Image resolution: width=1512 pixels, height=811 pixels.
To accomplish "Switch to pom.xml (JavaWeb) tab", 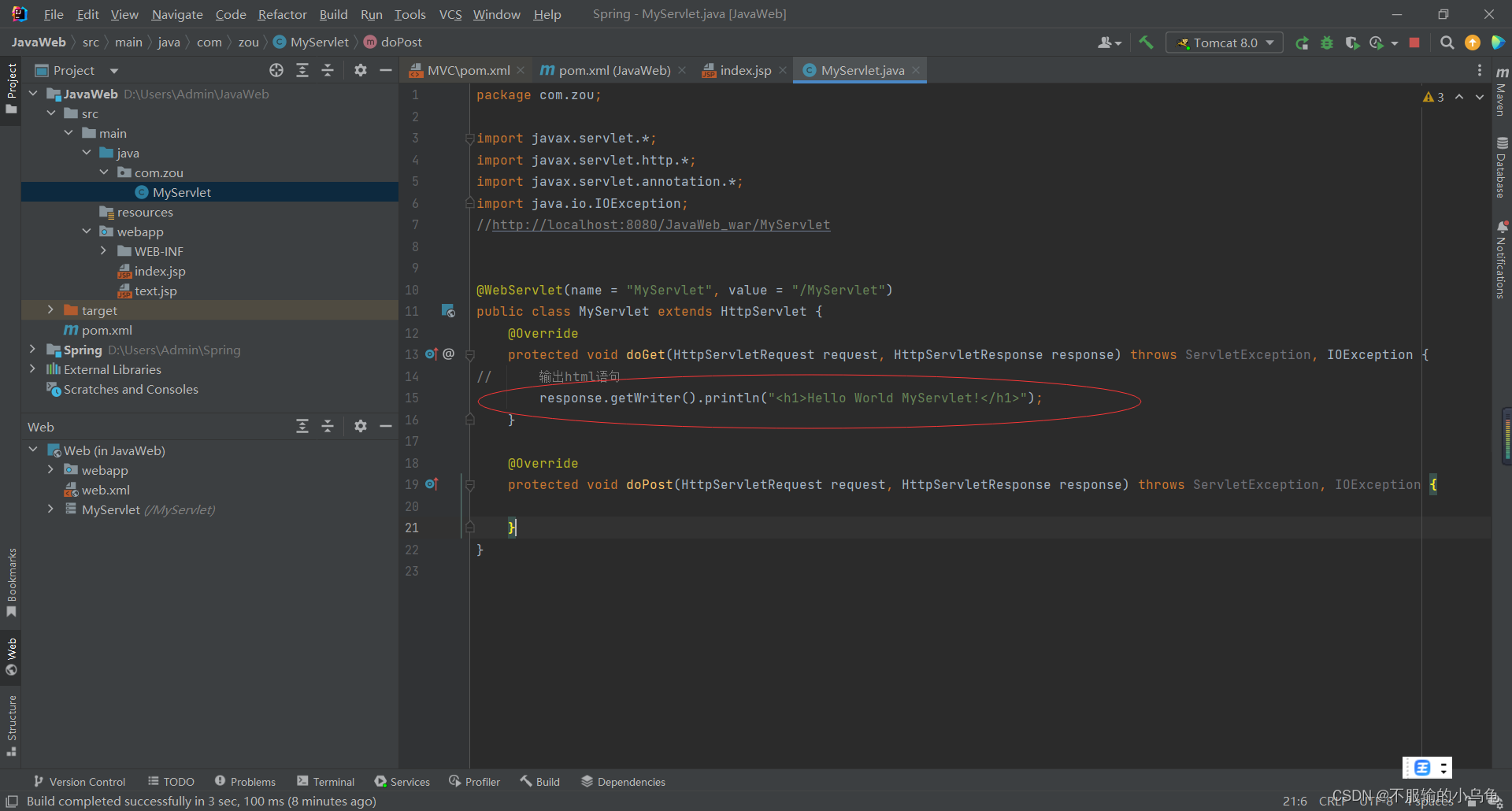I will (613, 70).
